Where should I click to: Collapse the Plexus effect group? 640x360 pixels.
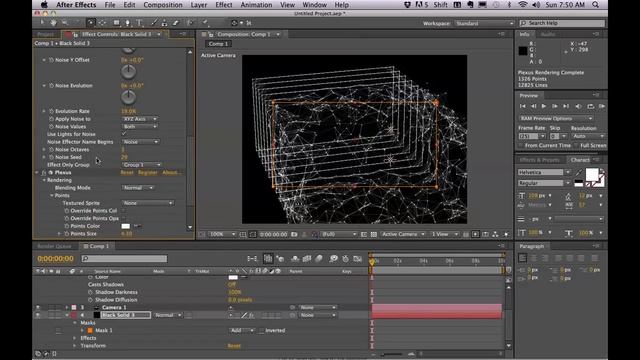click(x=37, y=173)
